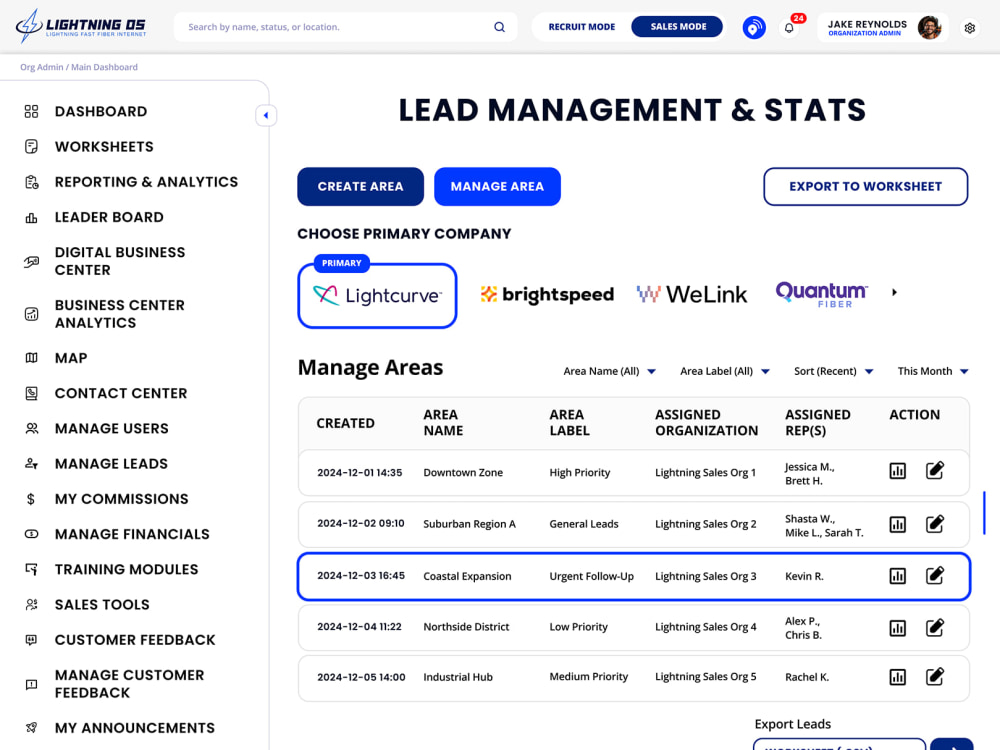Open stats chart for Northside District
The image size is (1000, 750).
[x=897, y=628]
